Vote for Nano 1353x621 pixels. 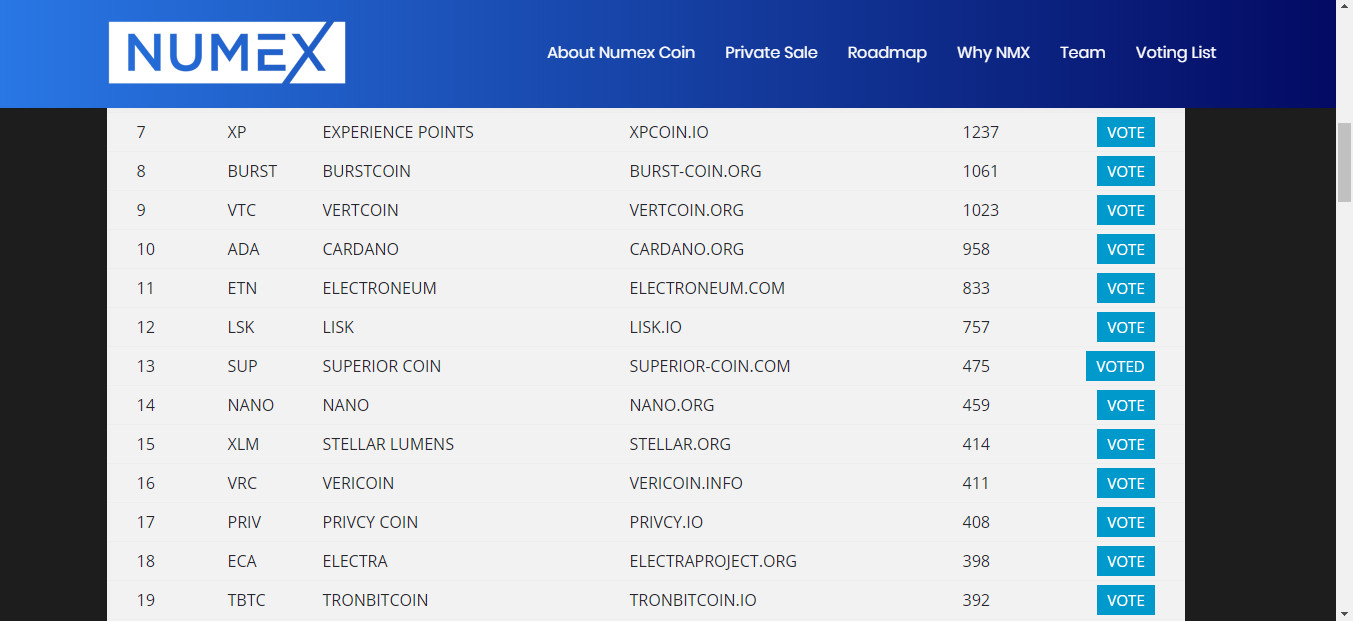pyautogui.click(x=1126, y=405)
